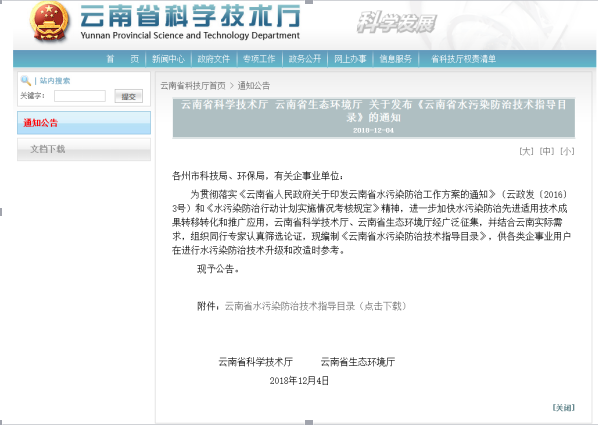
Task: Open 网上办事 navigation item
Action: pos(350,59)
